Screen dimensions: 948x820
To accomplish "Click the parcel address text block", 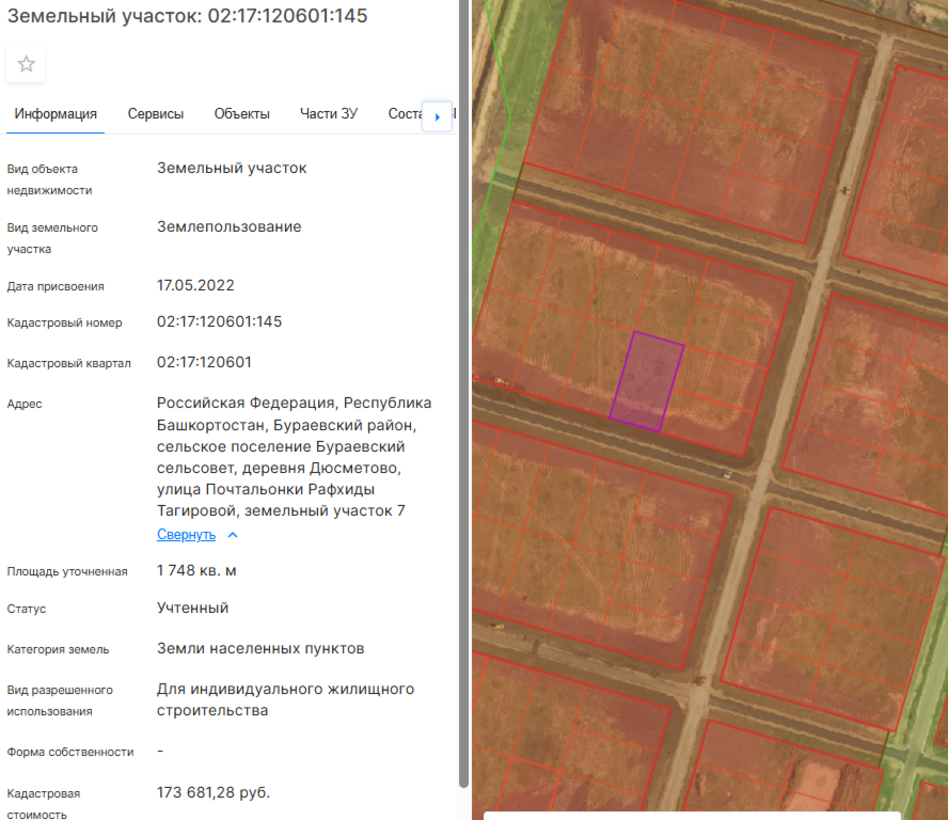I will click(x=294, y=457).
